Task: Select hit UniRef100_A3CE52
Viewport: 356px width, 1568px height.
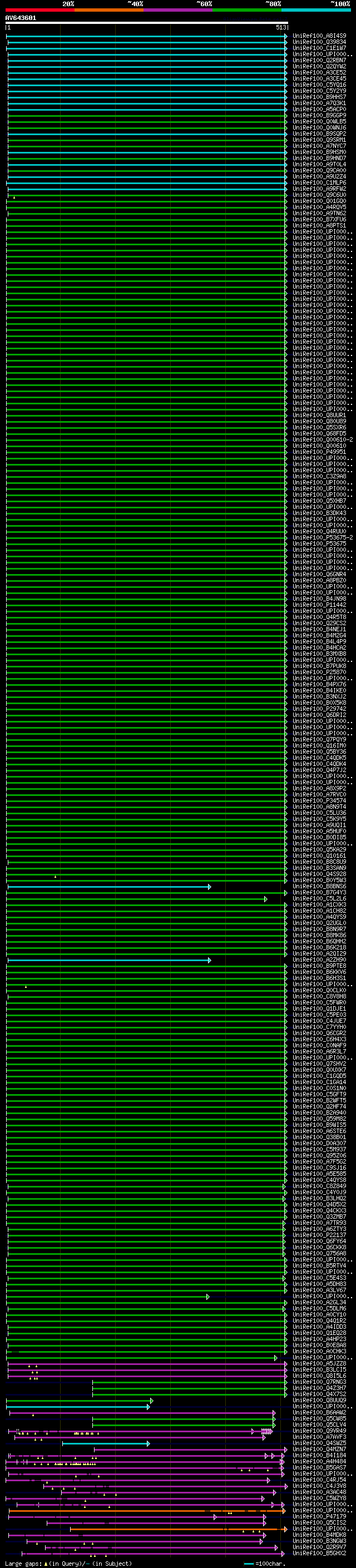Action: pyautogui.click(x=319, y=72)
